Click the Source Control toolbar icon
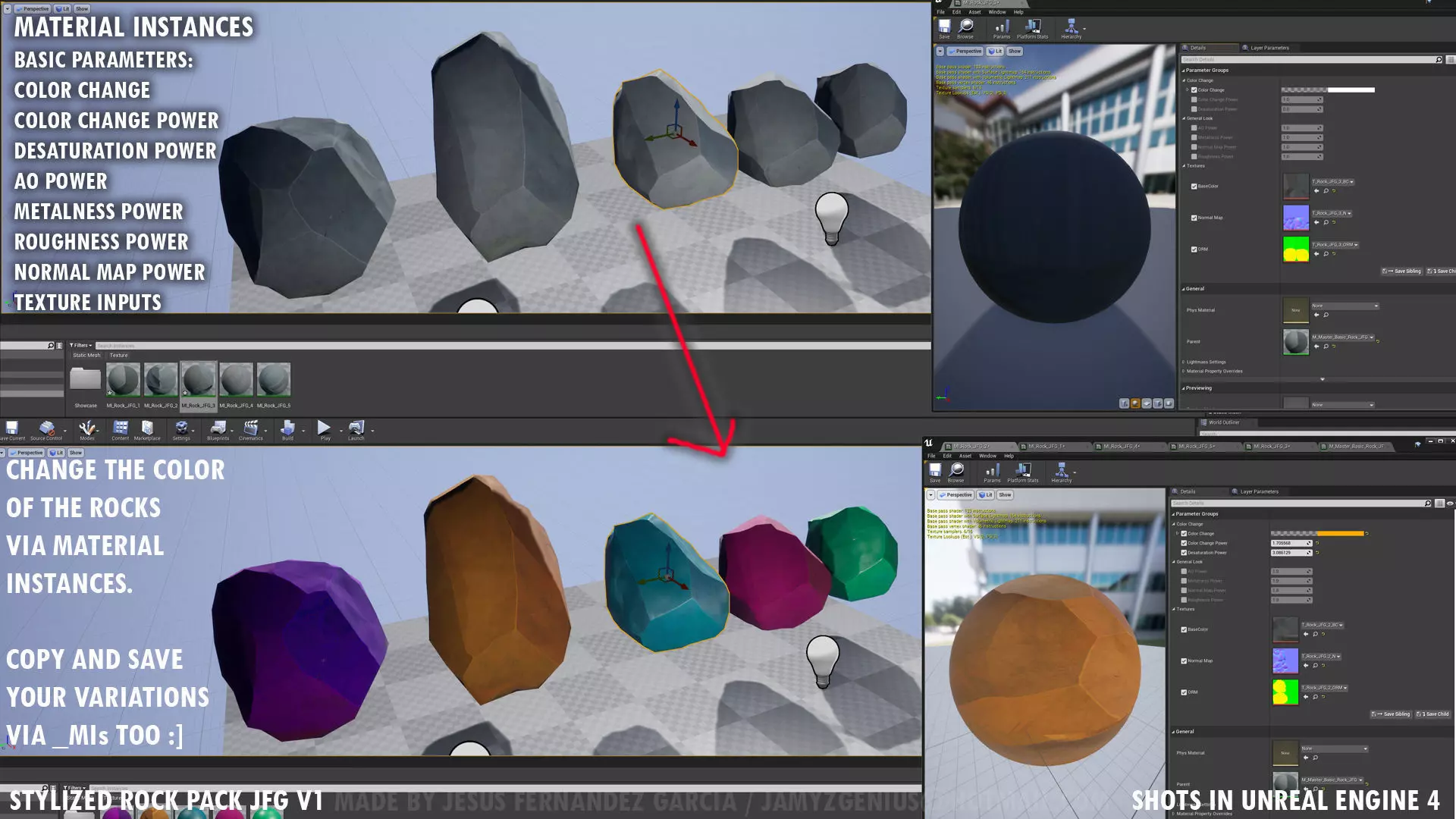 (x=46, y=431)
